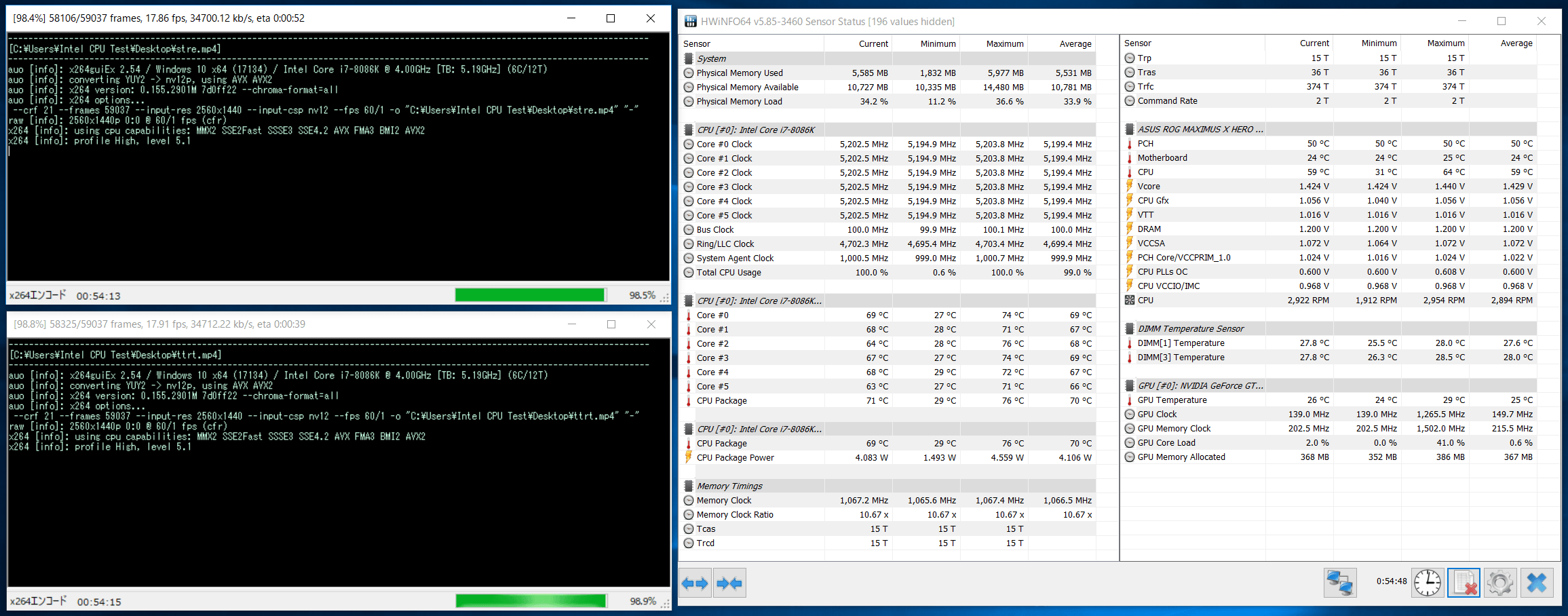Maximize the HWiNFO64 Sensor Status window
The width and height of the screenshot is (1568, 616).
[1502, 21]
